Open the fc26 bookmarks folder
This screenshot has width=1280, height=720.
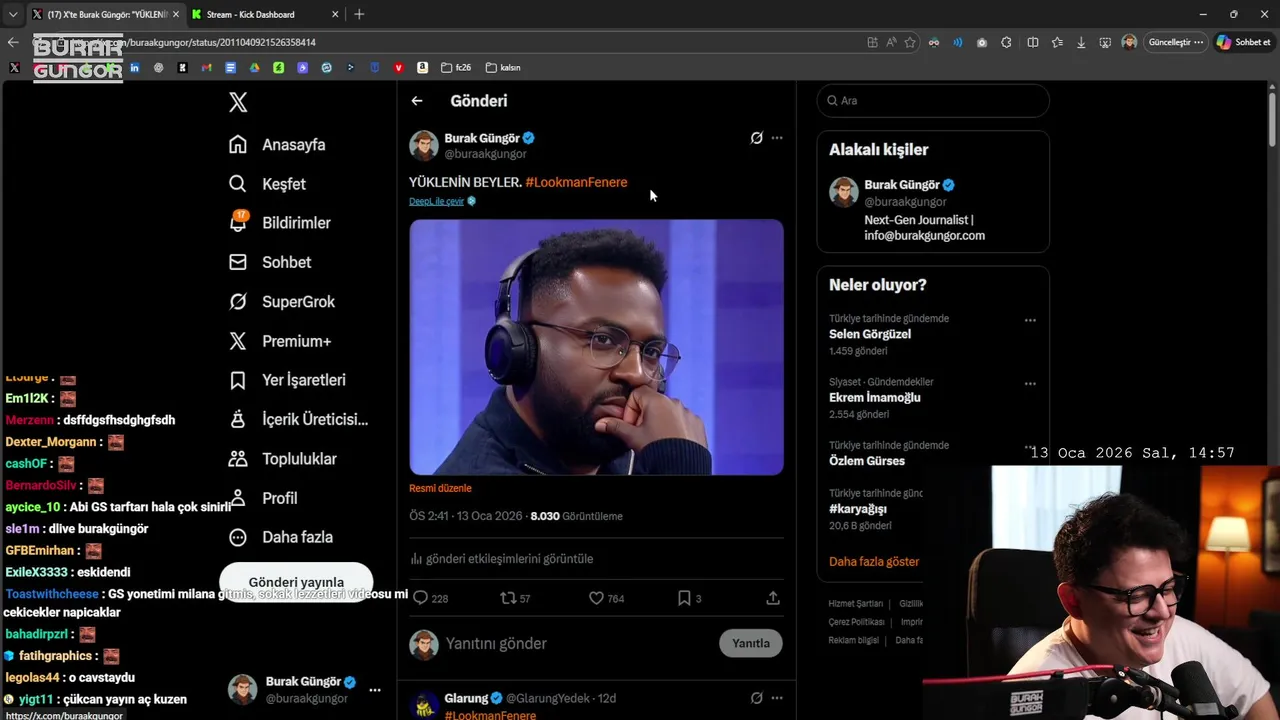456,67
